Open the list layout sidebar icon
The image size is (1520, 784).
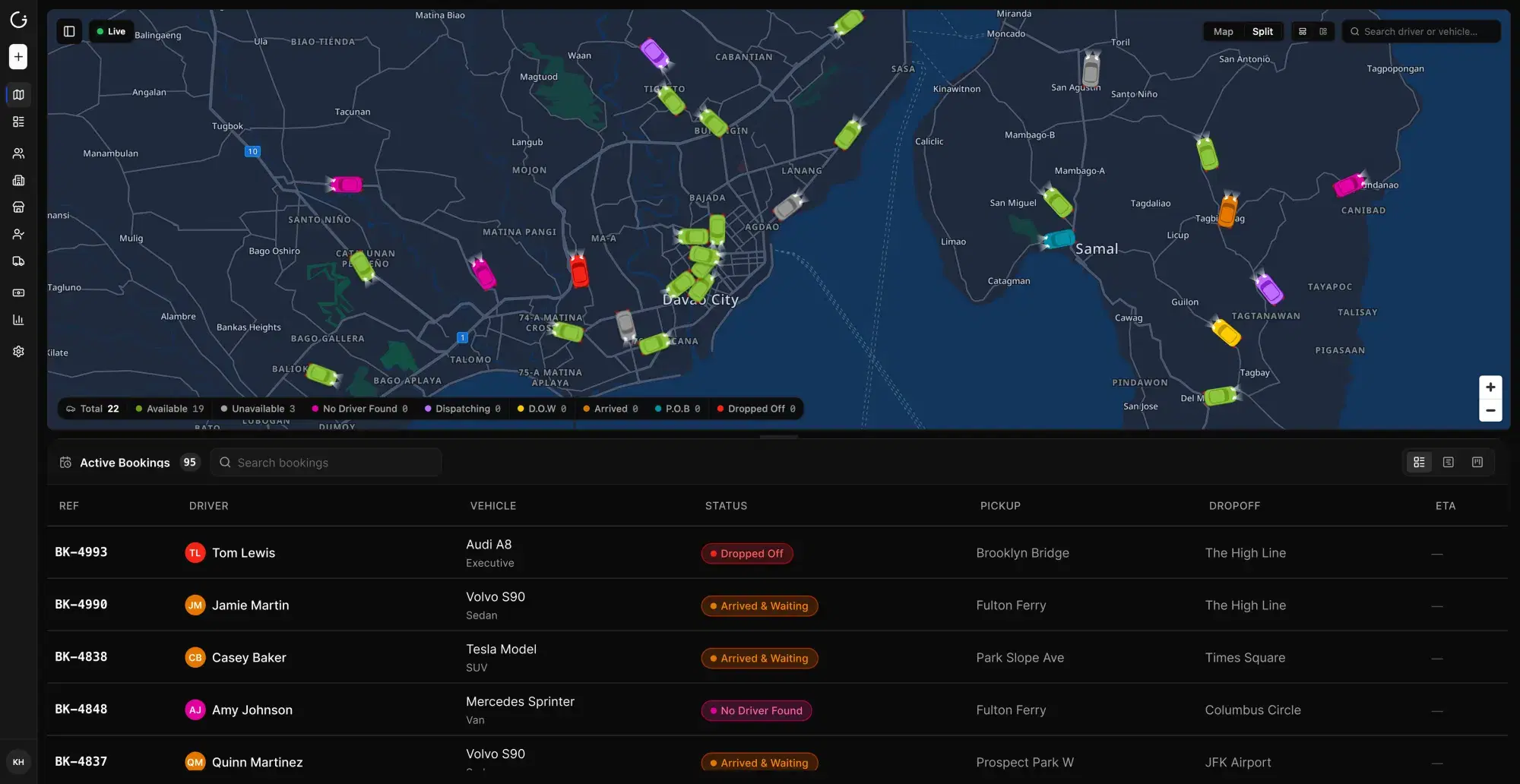pos(18,122)
